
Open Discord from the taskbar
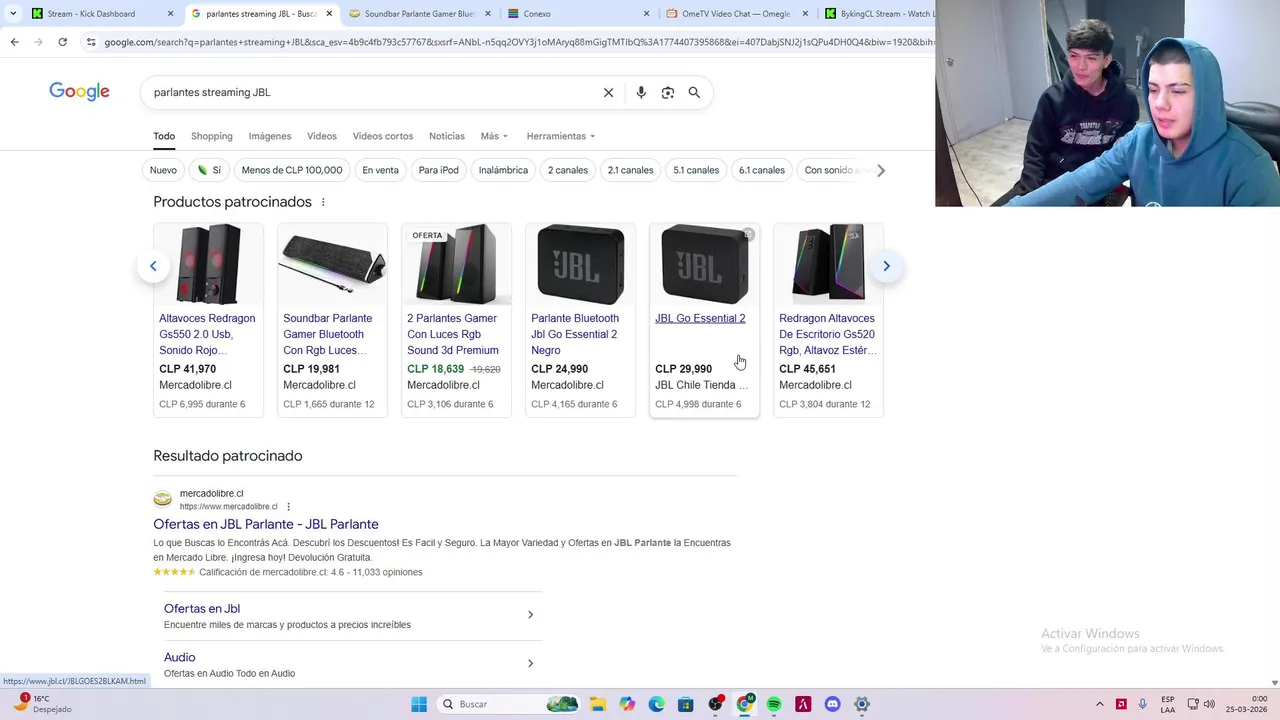click(x=832, y=704)
